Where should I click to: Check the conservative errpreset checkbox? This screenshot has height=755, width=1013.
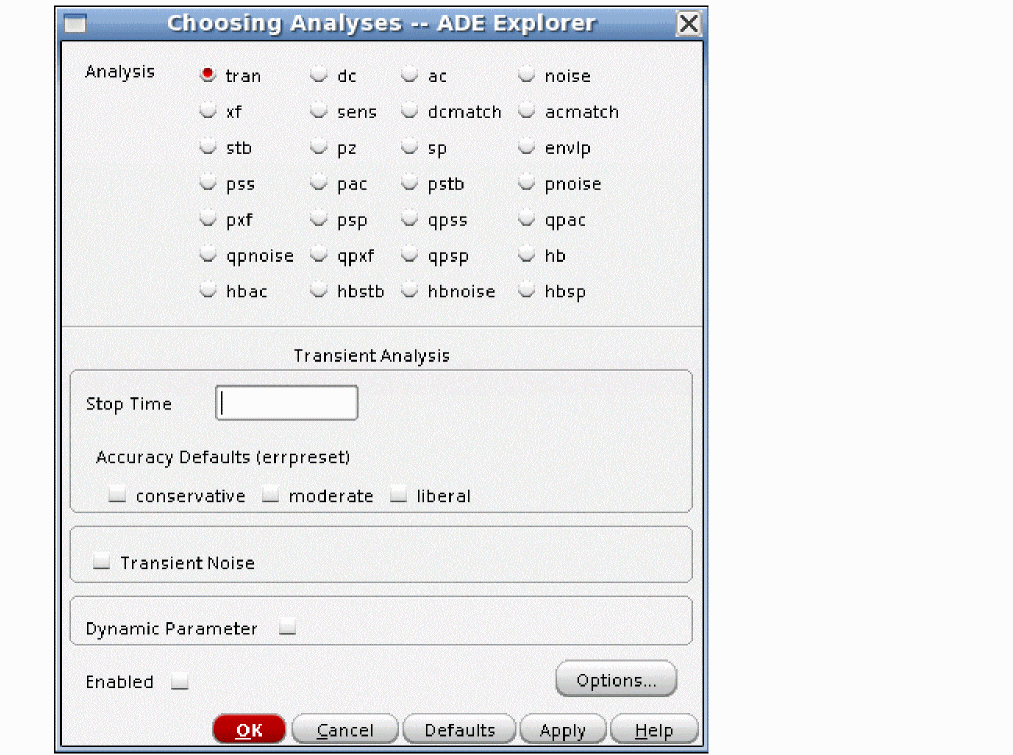click(x=117, y=495)
